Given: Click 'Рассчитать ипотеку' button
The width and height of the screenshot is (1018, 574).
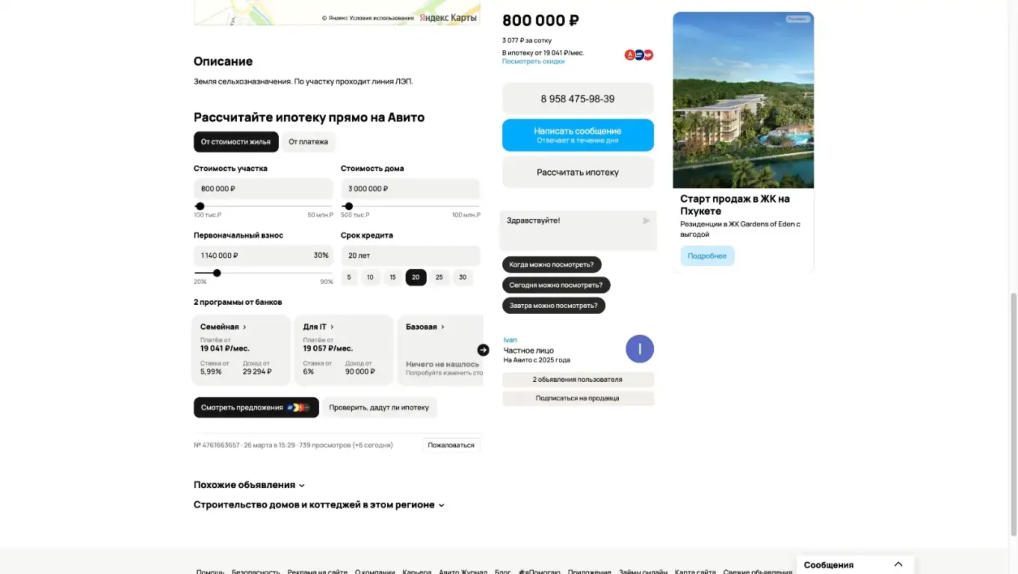Looking at the screenshot, I should coord(578,172).
